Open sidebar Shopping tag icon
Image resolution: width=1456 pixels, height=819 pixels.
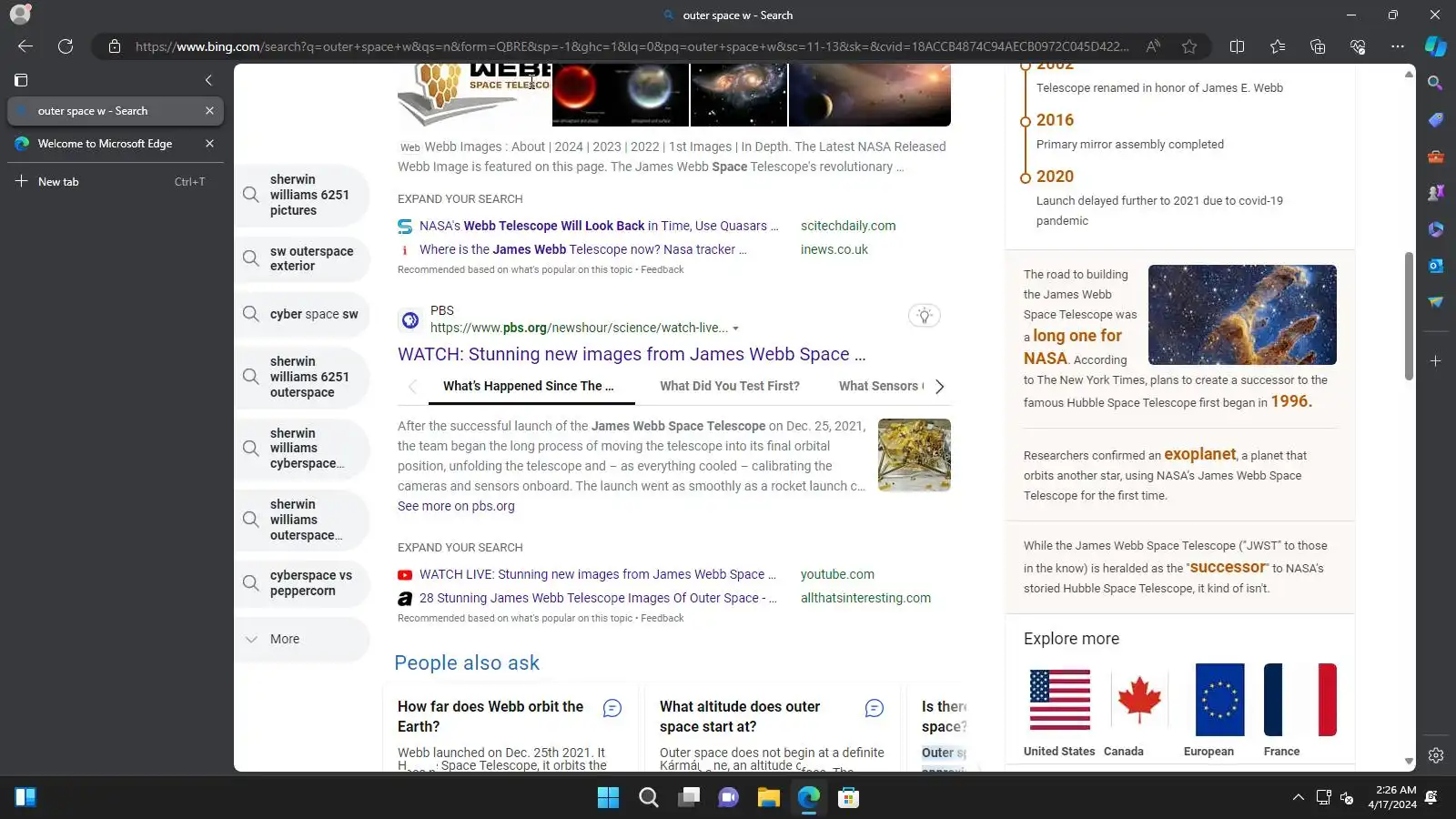(x=1436, y=120)
